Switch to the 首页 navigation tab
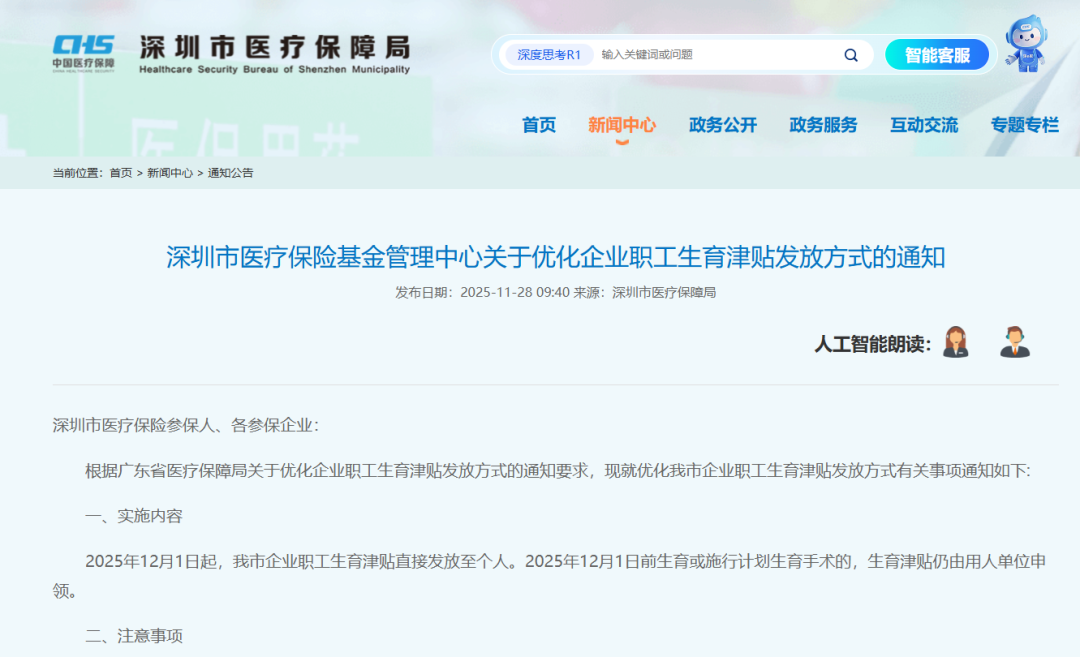Screen dimensions: 1080x657 (x=539, y=125)
